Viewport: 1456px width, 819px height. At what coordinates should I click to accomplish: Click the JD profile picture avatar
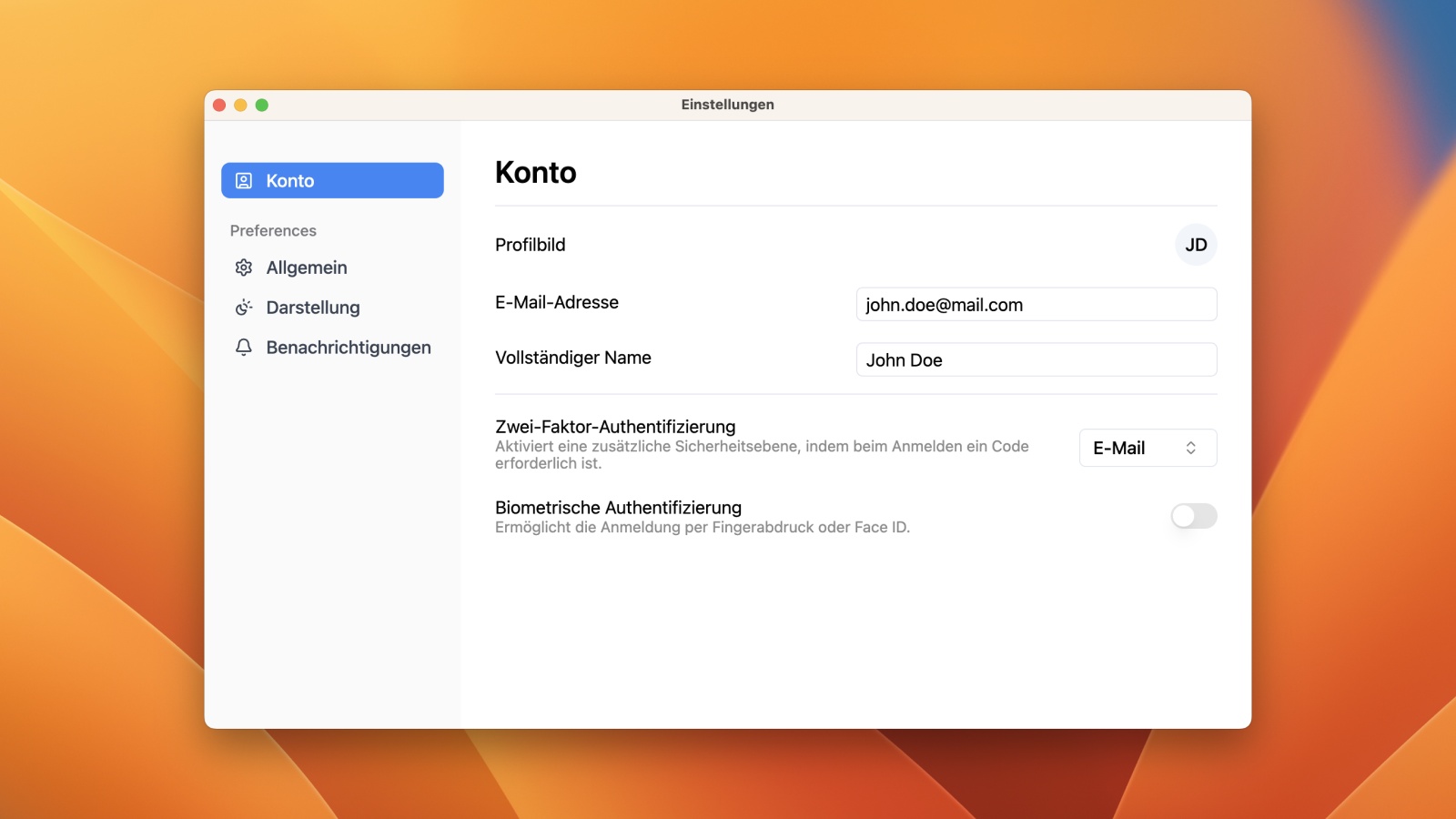pos(1196,245)
